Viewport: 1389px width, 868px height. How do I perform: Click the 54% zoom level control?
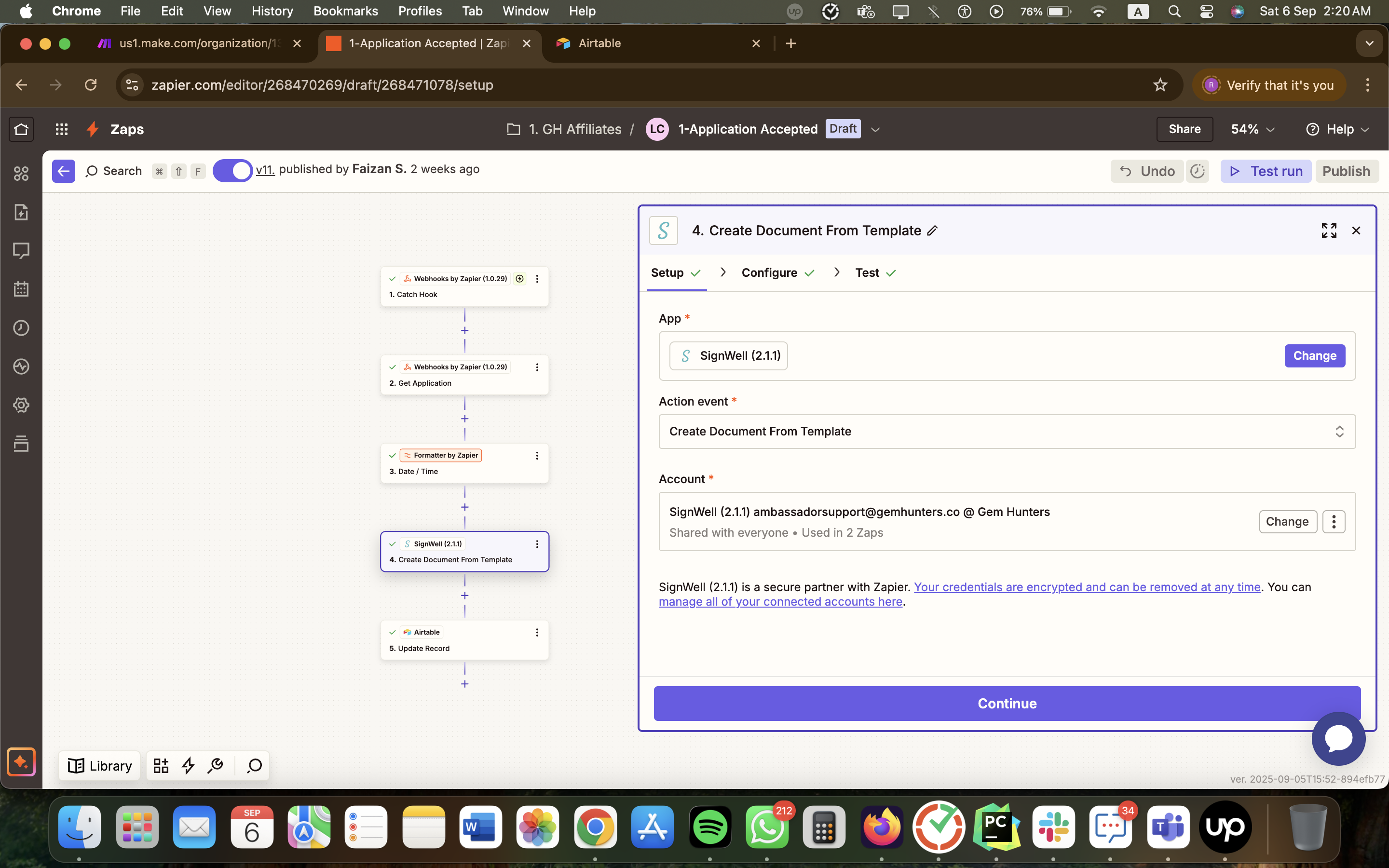tap(1251, 129)
